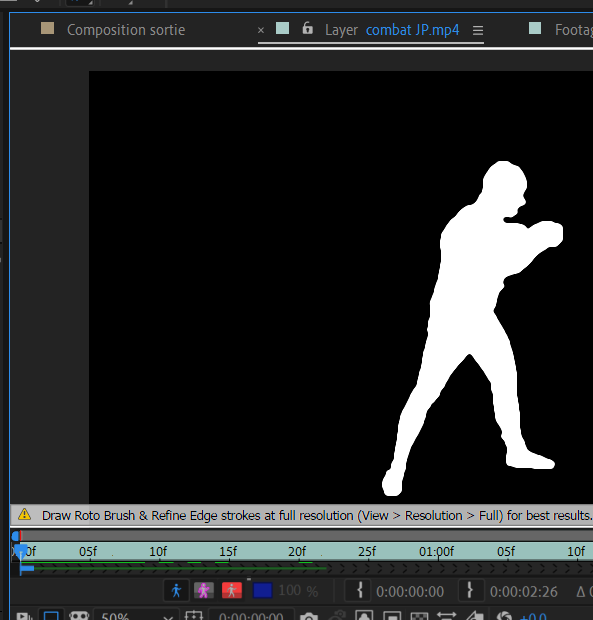This screenshot has height=620, width=593.
Task: Open the Layer panel hamburger menu
Action: coord(478,30)
